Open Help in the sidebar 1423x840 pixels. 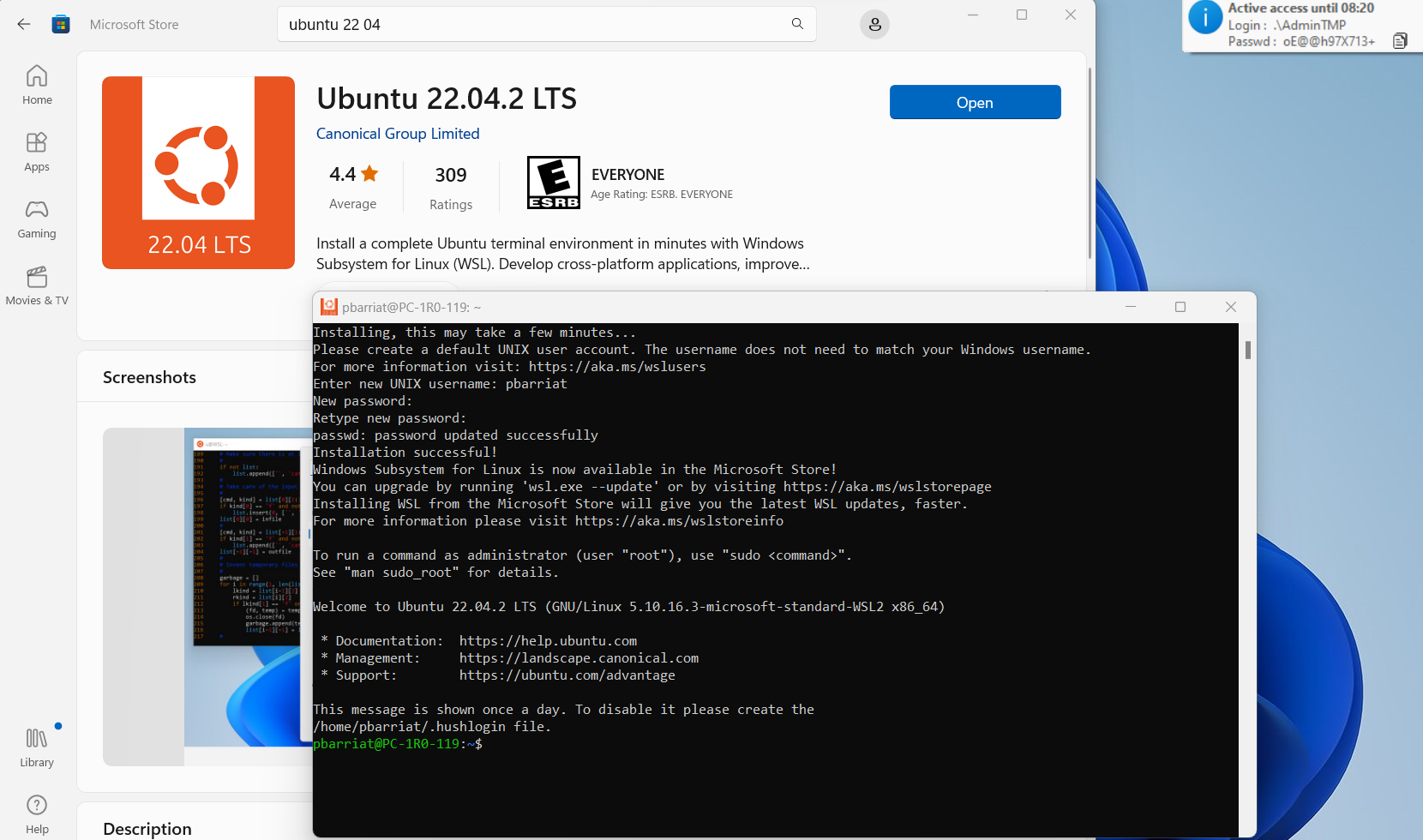coord(37,814)
